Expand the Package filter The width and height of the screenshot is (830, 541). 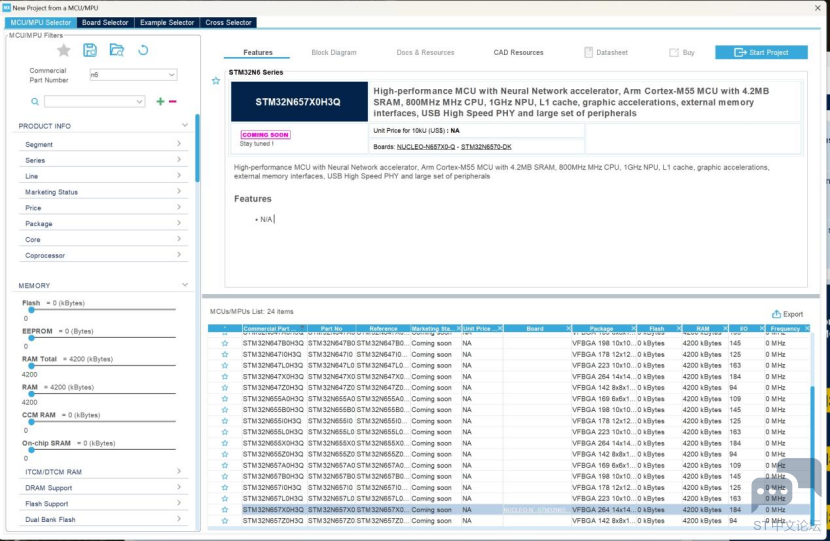pyautogui.click(x=179, y=223)
